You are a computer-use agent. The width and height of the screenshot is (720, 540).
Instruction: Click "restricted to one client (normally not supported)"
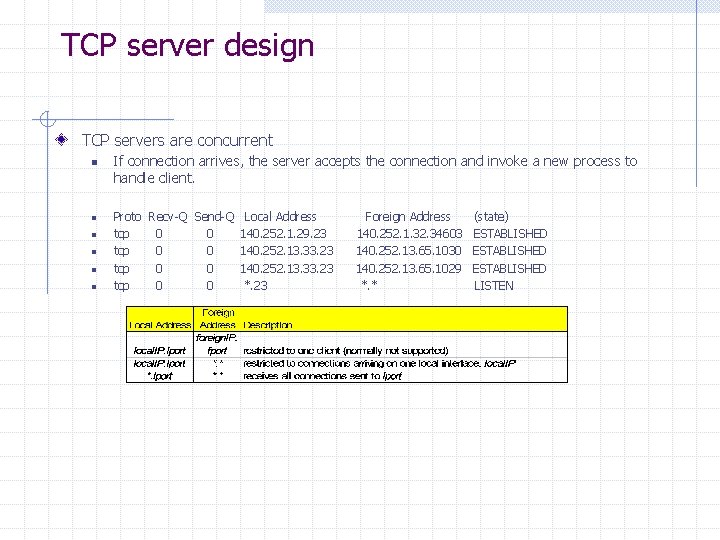pyautogui.click(x=346, y=351)
